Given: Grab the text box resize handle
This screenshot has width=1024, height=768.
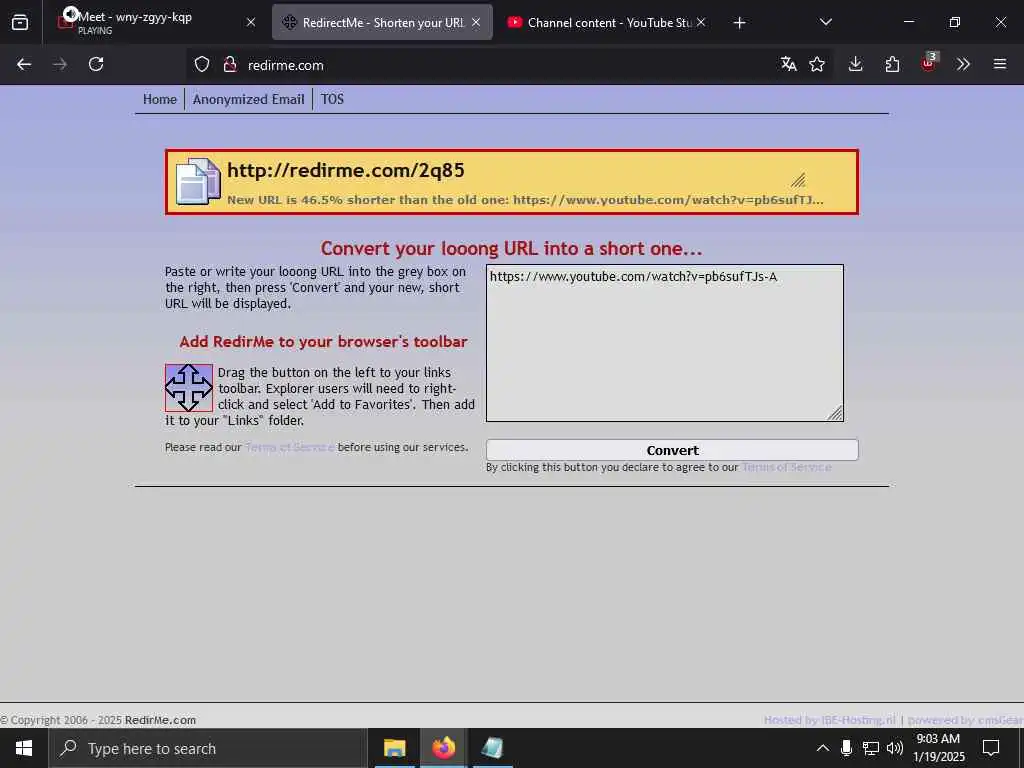Looking at the screenshot, I should tap(835, 413).
